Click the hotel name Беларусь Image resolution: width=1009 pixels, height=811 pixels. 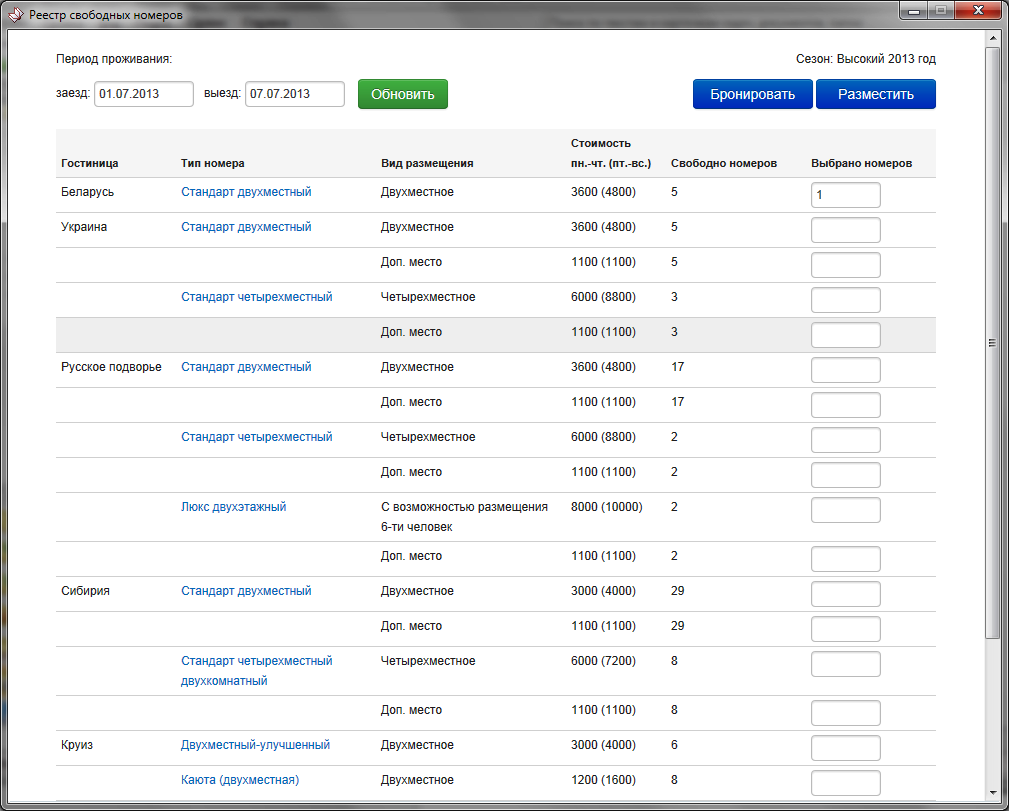(x=88, y=192)
